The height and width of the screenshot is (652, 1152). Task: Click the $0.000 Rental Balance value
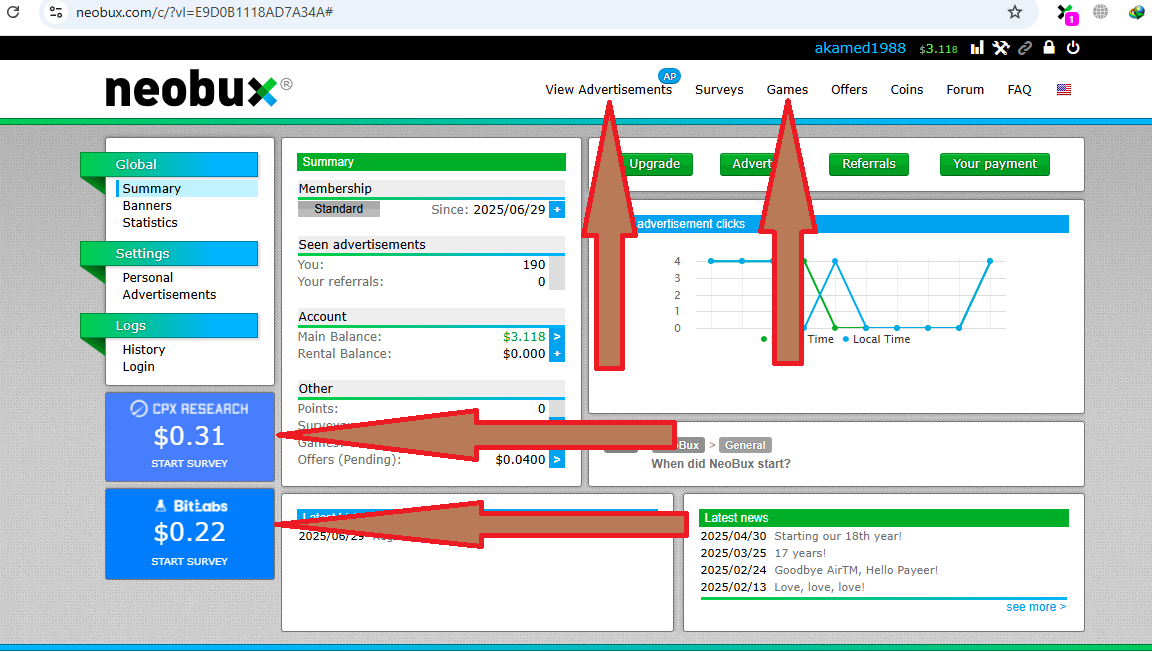click(x=524, y=354)
